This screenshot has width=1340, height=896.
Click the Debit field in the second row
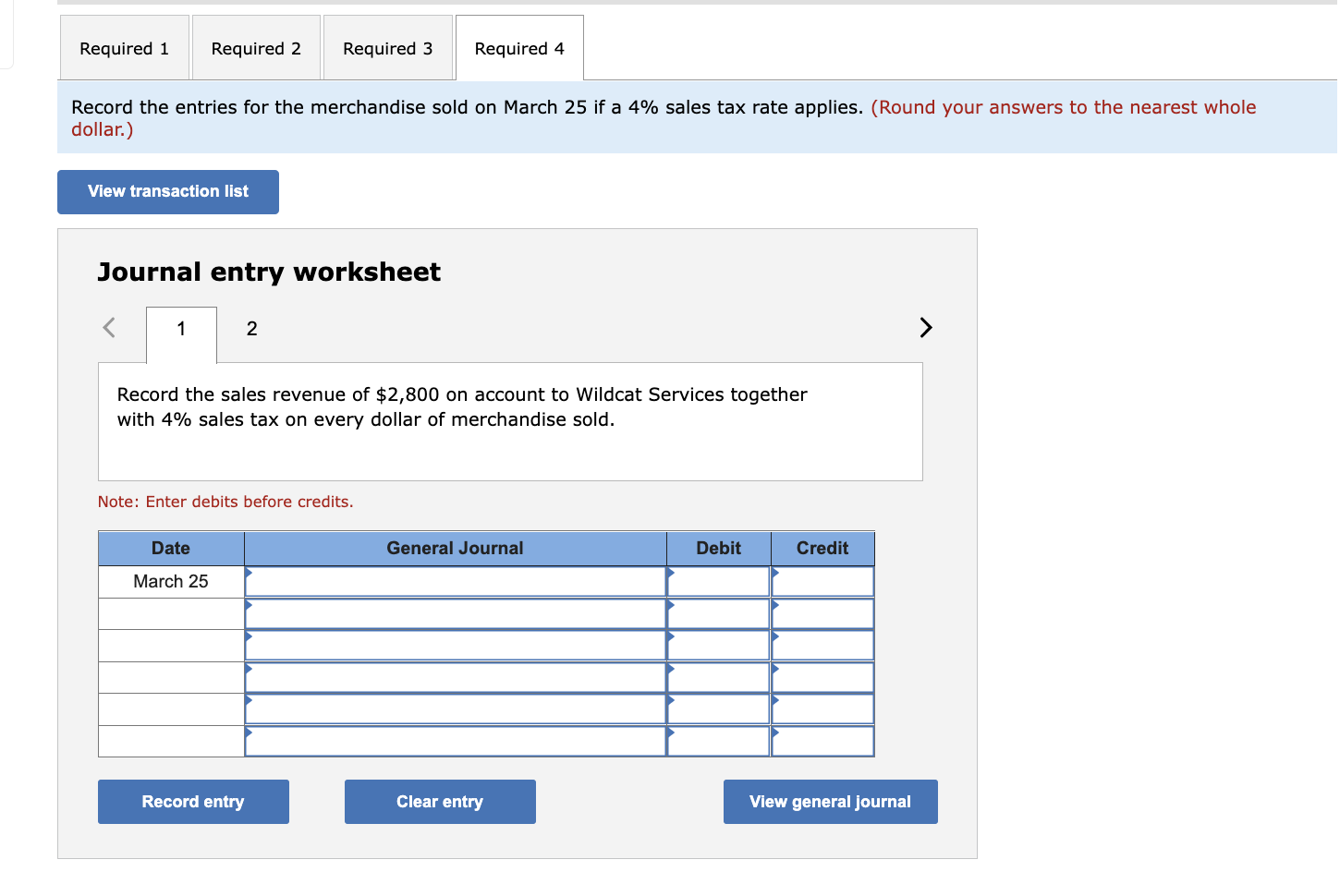[719, 614]
